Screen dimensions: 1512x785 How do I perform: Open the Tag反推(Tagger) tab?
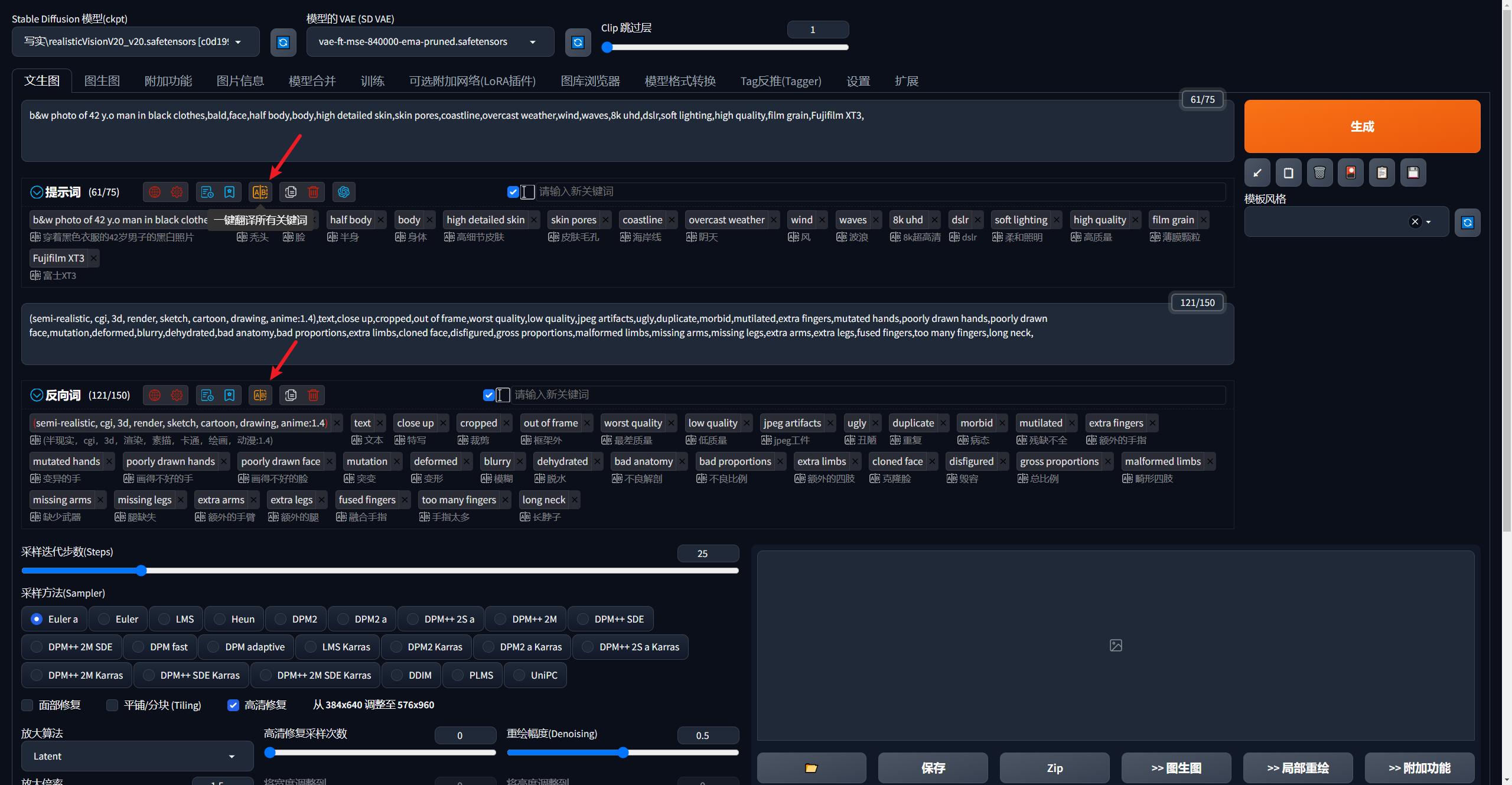(780, 81)
